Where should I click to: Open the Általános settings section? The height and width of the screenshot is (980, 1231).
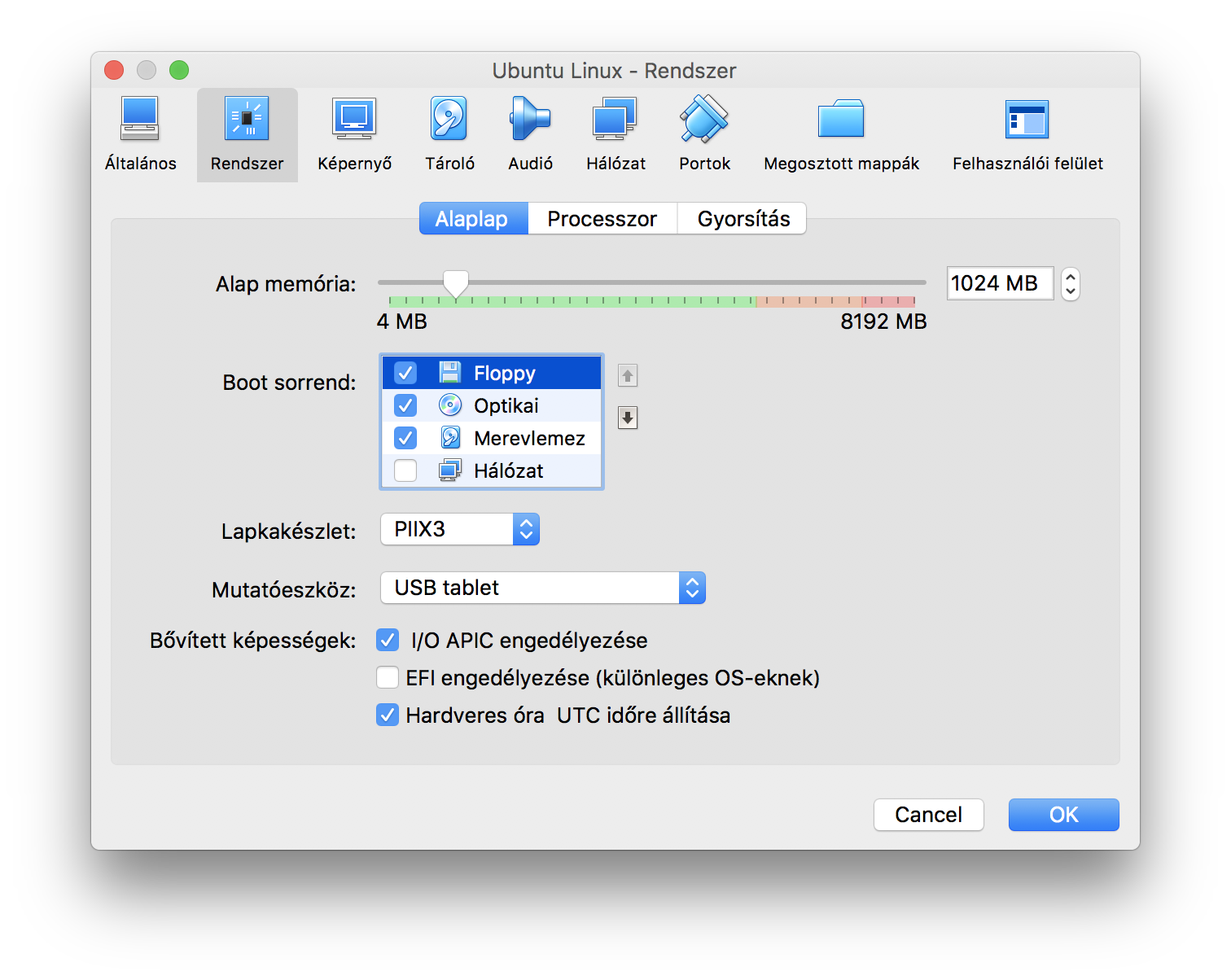(x=140, y=135)
